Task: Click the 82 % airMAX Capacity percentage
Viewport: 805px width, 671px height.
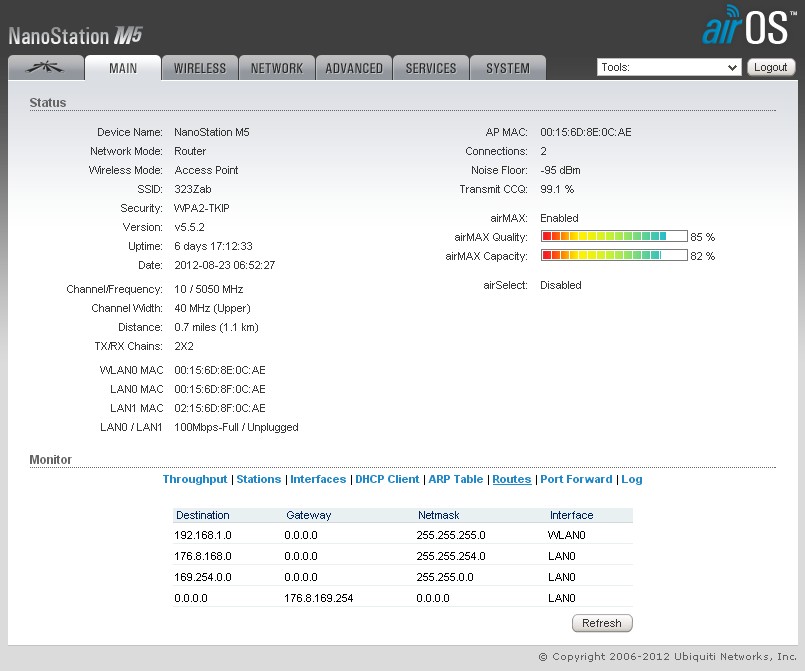Action: tap(703, 256)
